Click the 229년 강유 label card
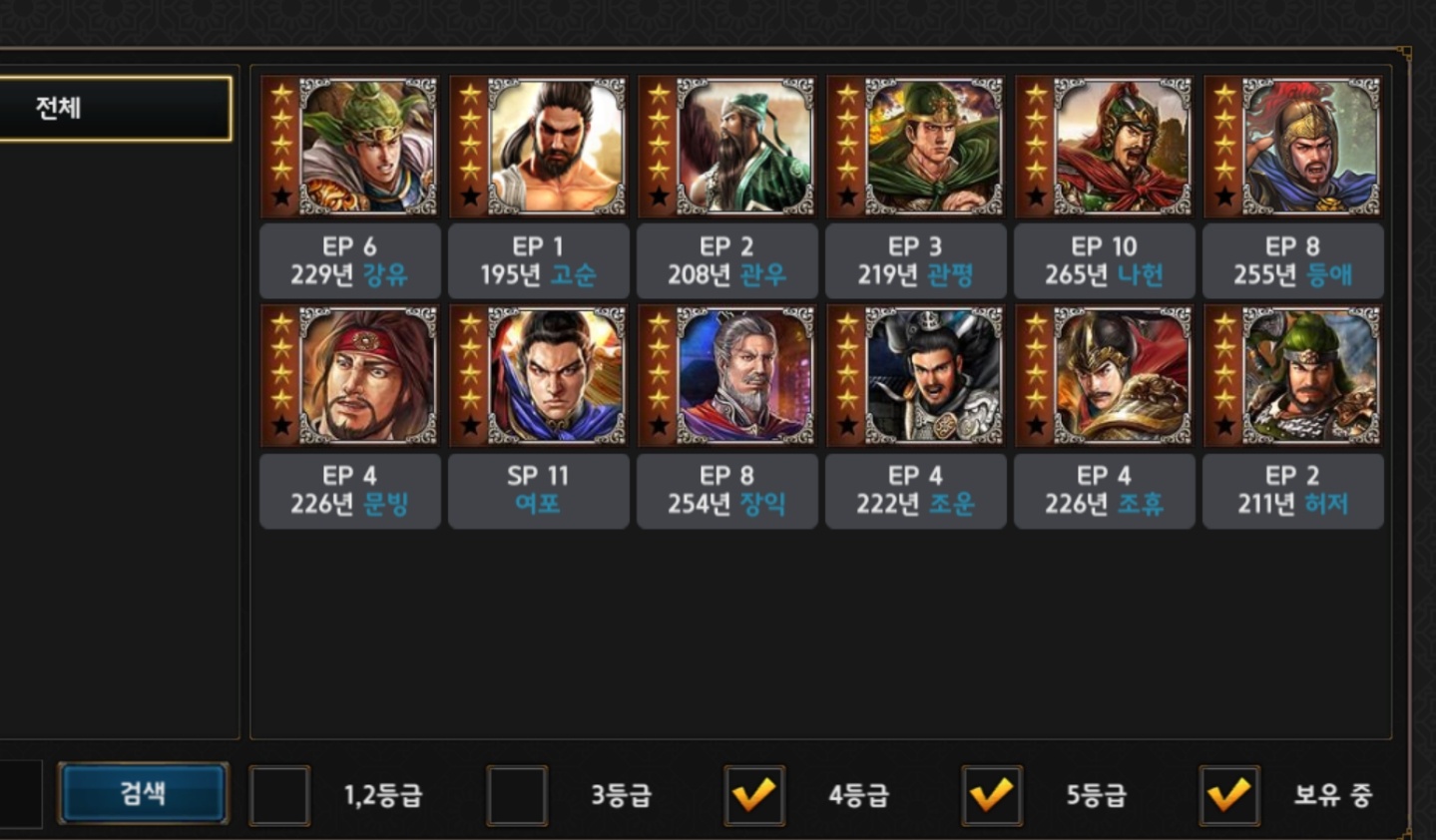1436x840 pixels. click(349, 261)
